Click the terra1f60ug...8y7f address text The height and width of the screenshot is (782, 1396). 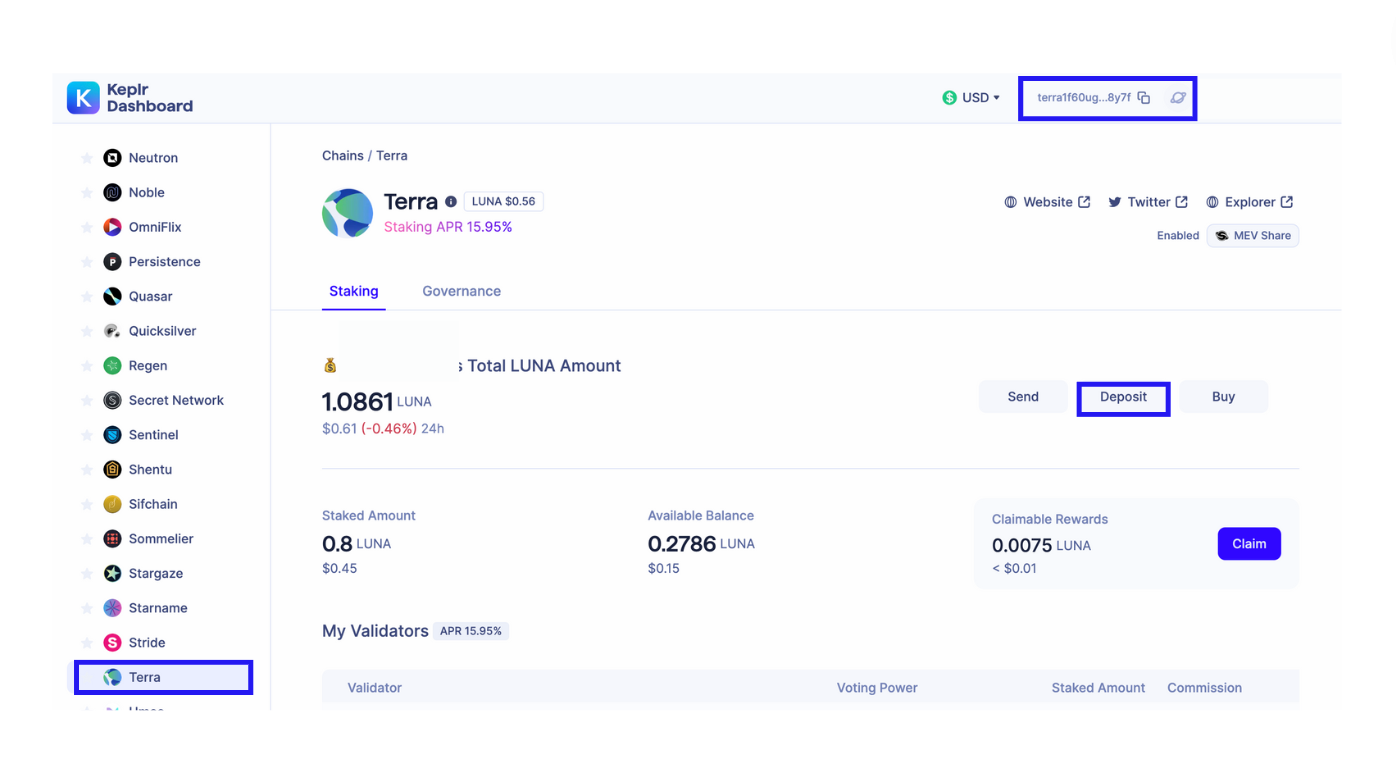click(1084, 98)
